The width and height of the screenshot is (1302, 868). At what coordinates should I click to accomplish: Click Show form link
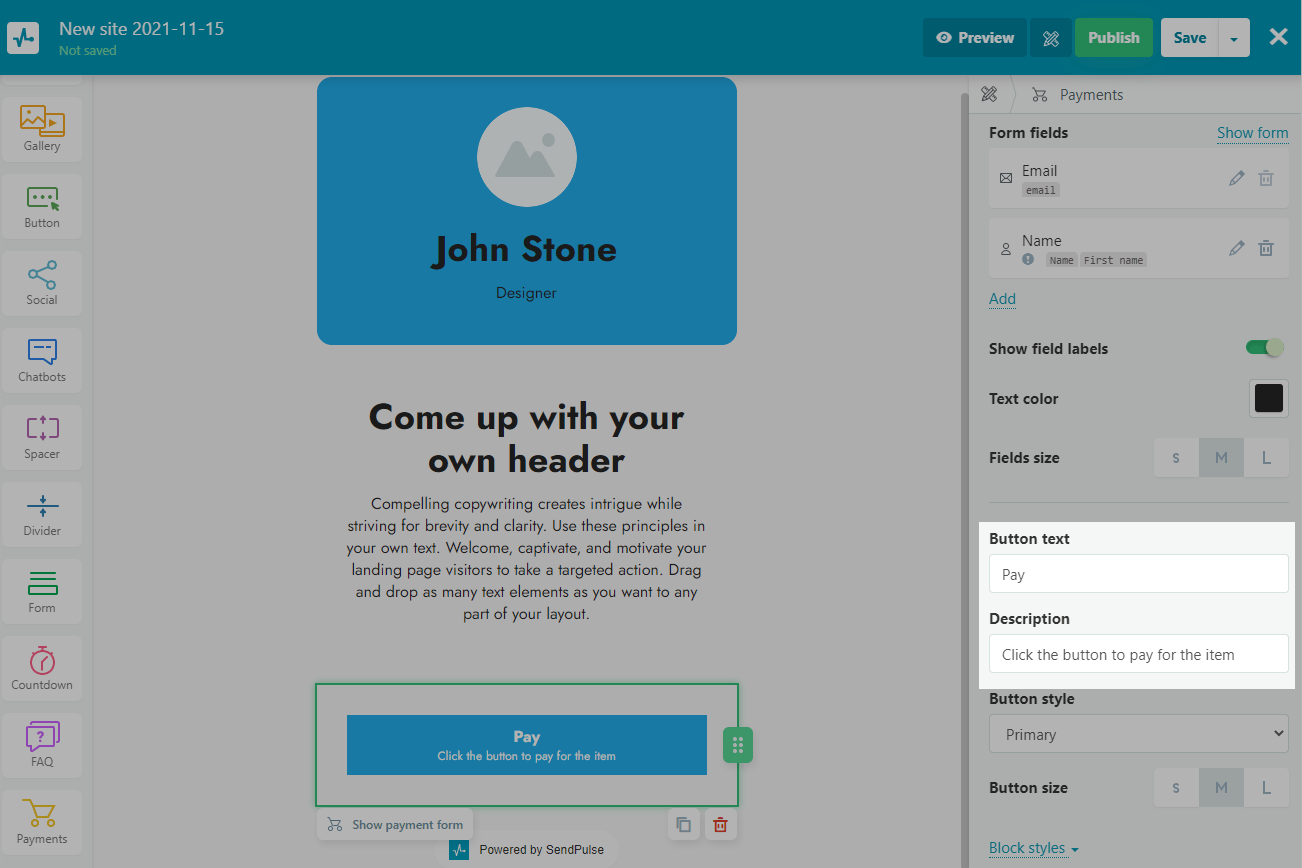(1252, 132)
